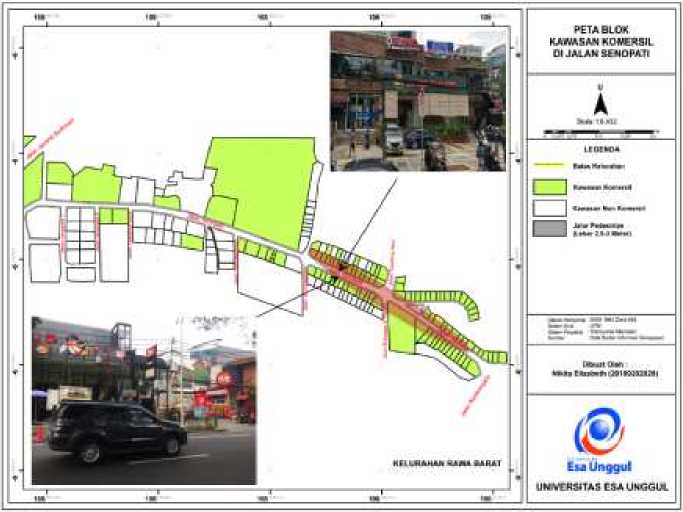Viewport: 683px width, 512px height.
Task: Click the Universitas Esa Unggul text
Action: tap(599, 488)
